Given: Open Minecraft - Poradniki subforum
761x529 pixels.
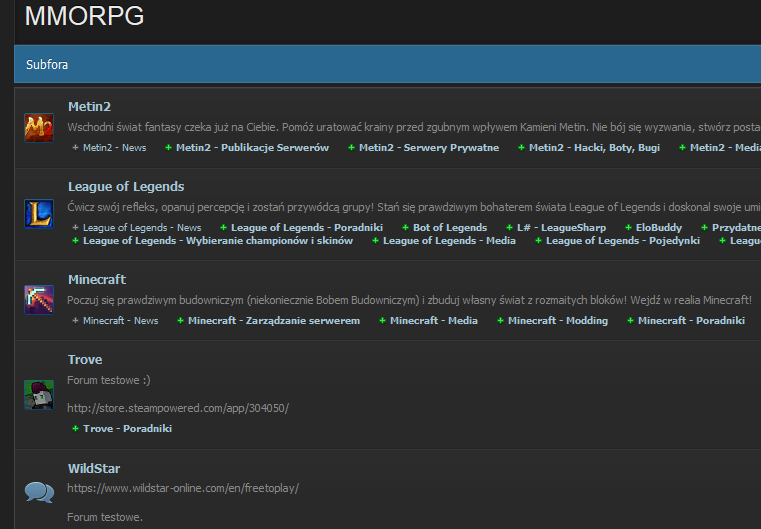Looking at the screenshot, I should (x=692, y=321).
